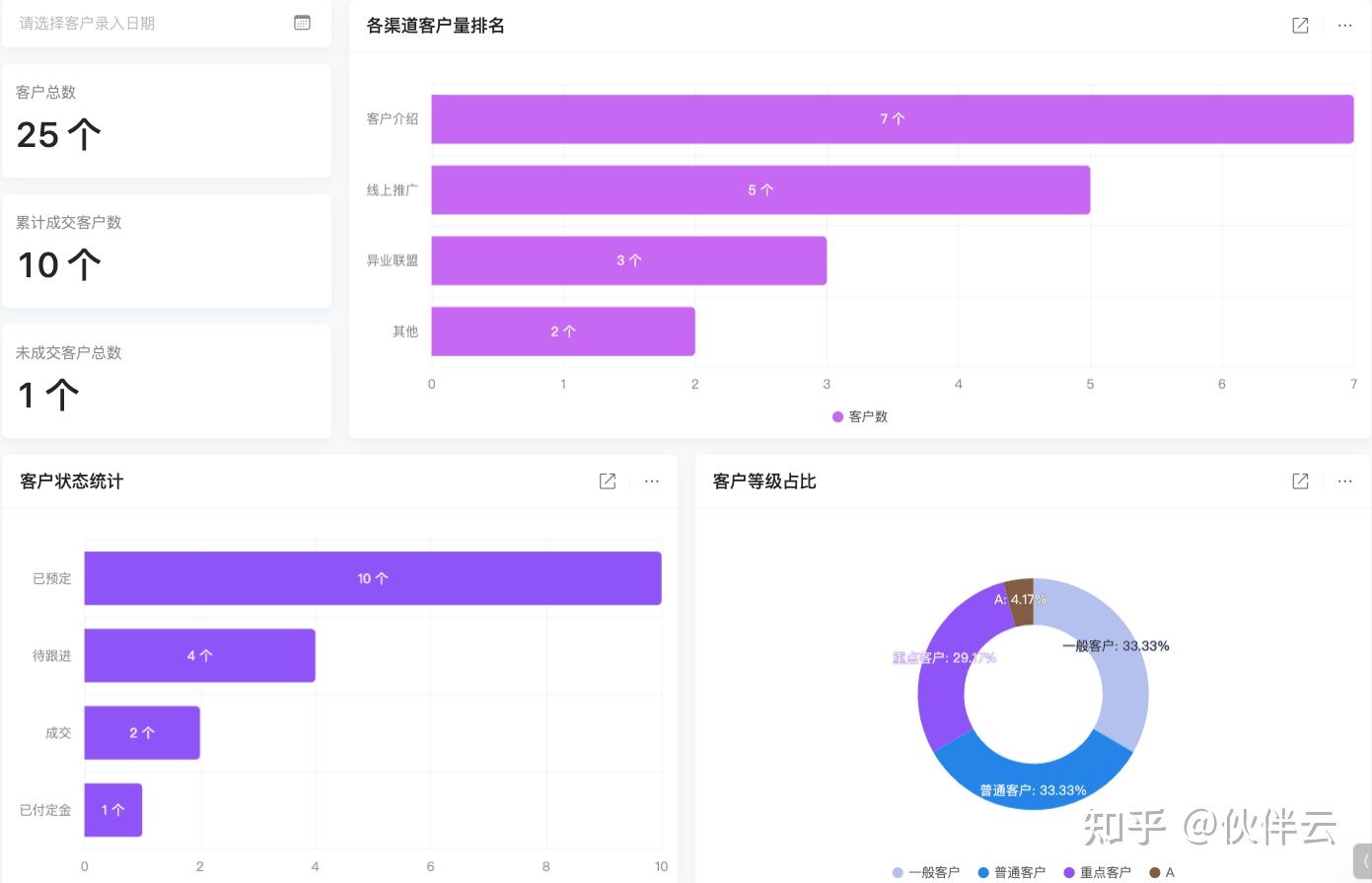Expand 客户状态统计 chart to fullscreen
Image resolution: width=1372 pixels, height=883 pixels.
(x=608, y=481)
